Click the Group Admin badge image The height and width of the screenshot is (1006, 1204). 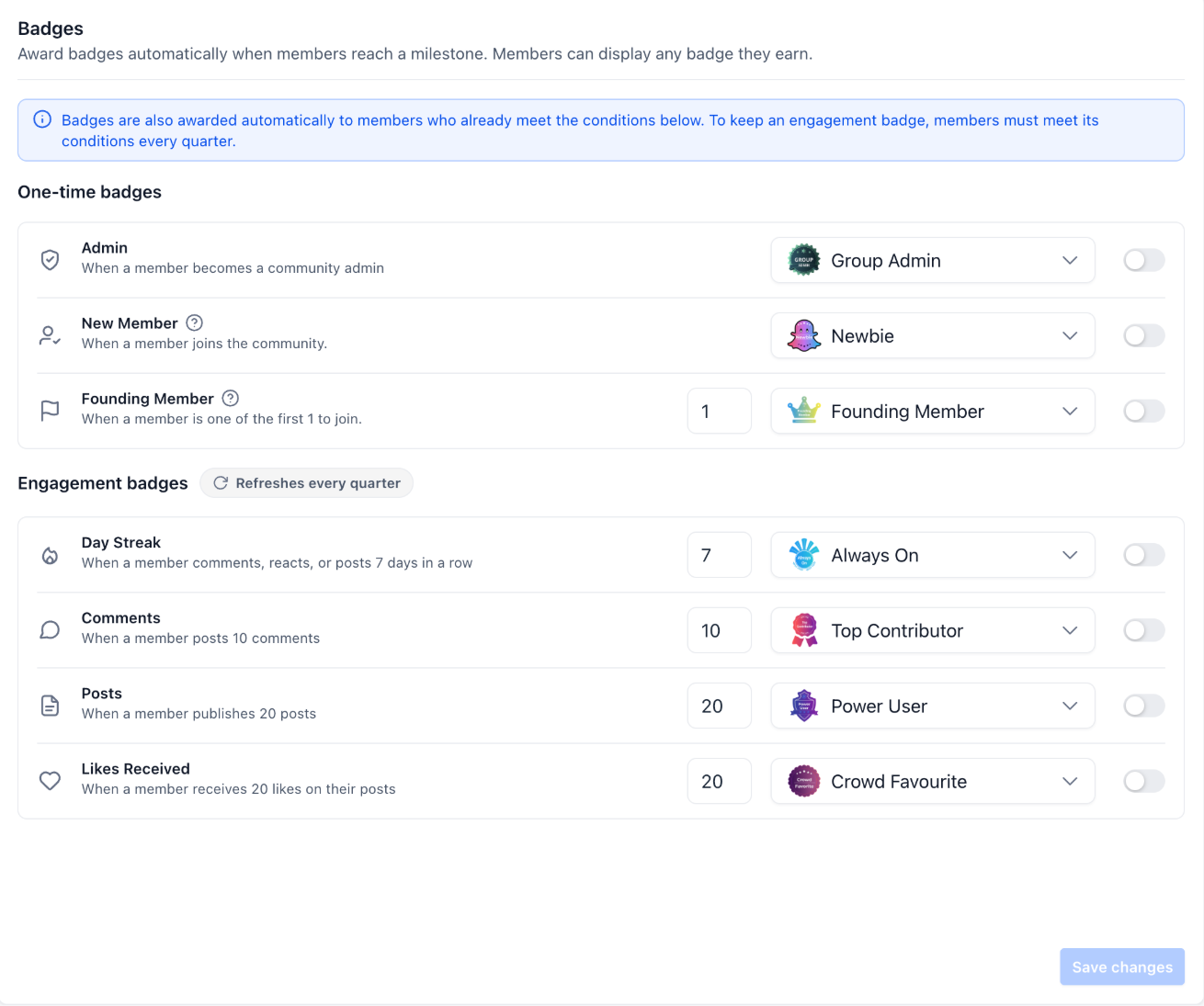[x=804, y=260]
